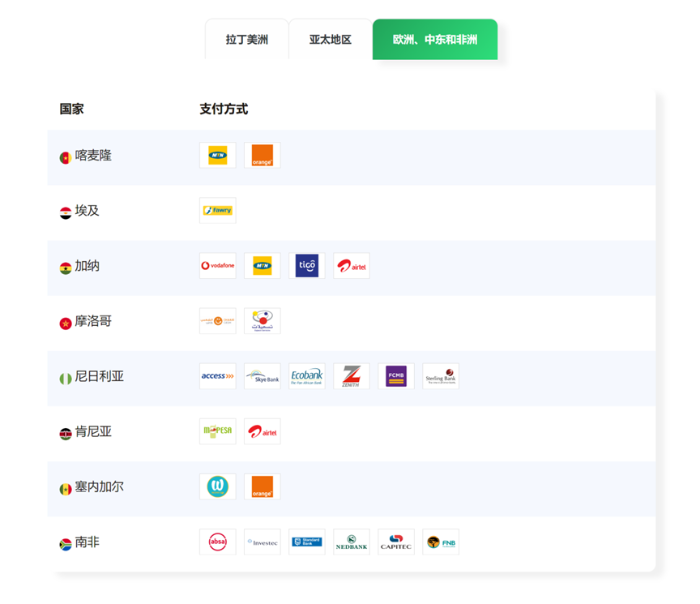This screenshot has width=700, height=604.
Task: Click the Orange logo in the 喀麦隆 row
Action: coord(262,155)
